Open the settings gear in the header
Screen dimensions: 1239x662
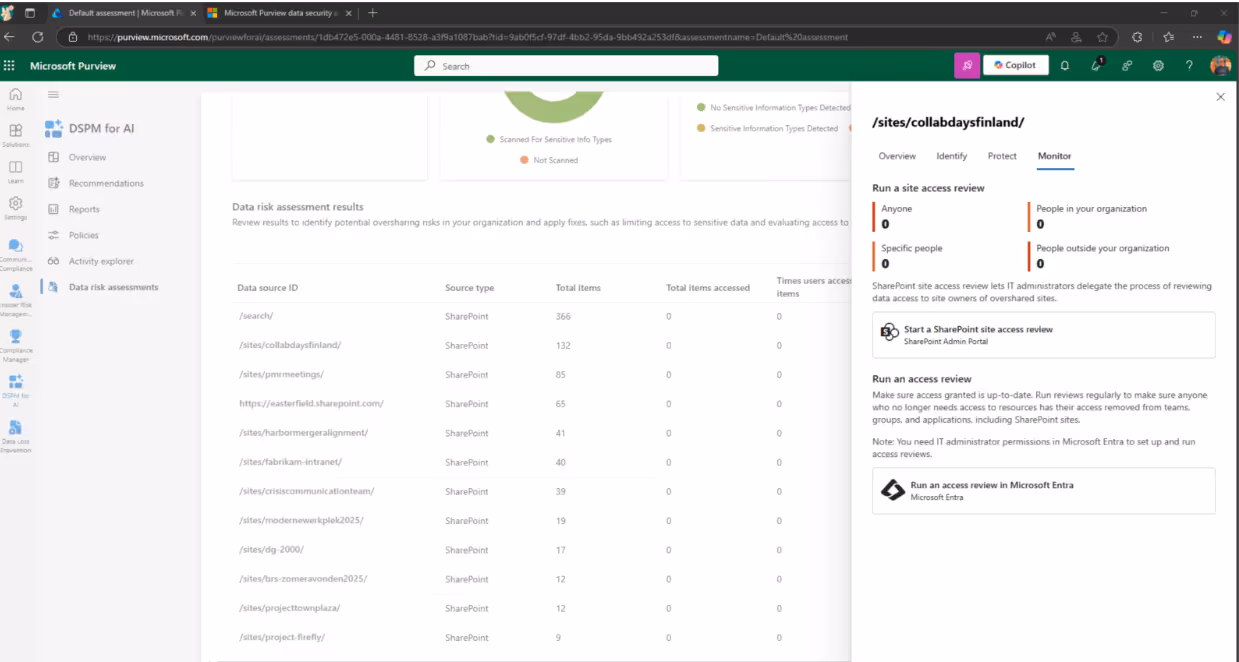[1158, 65]
